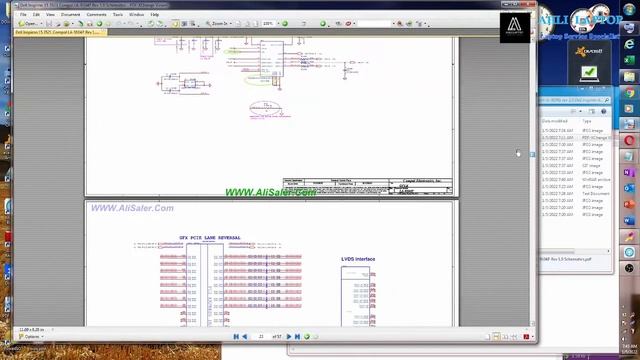
Task: Open the Options button at bottom left
Action: (31, 337)
